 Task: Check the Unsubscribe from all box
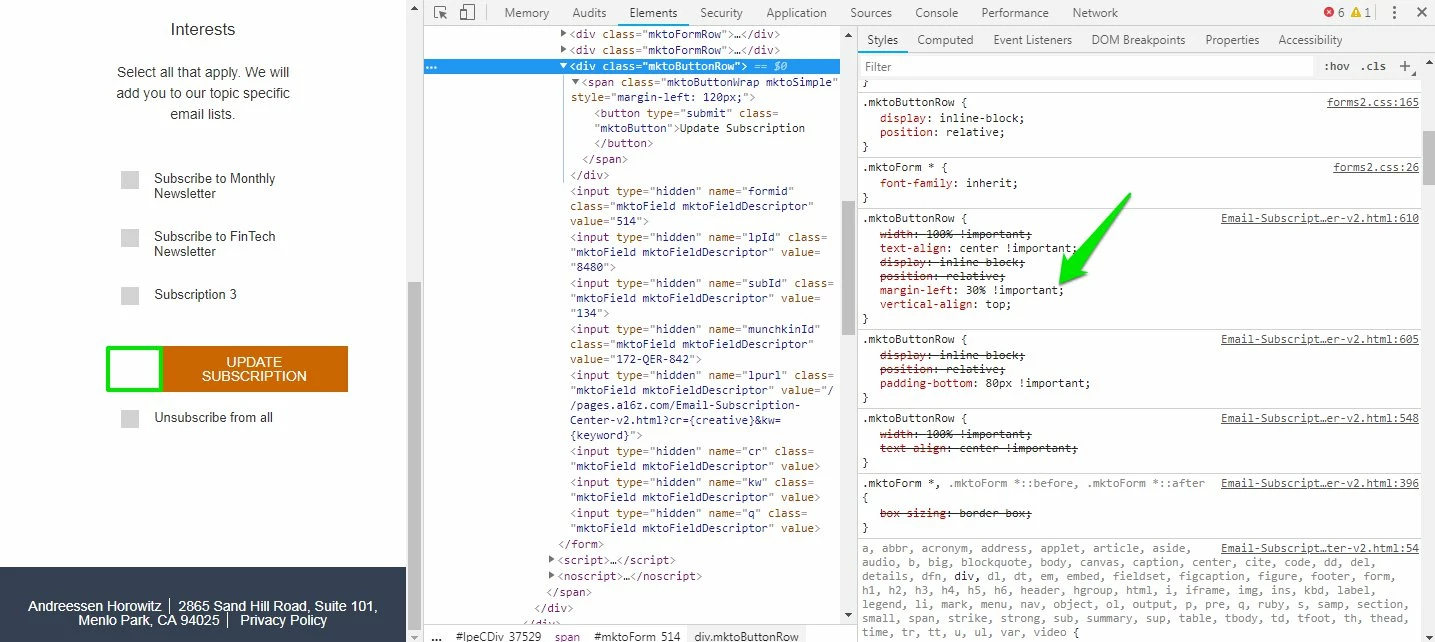click(130, 419)
